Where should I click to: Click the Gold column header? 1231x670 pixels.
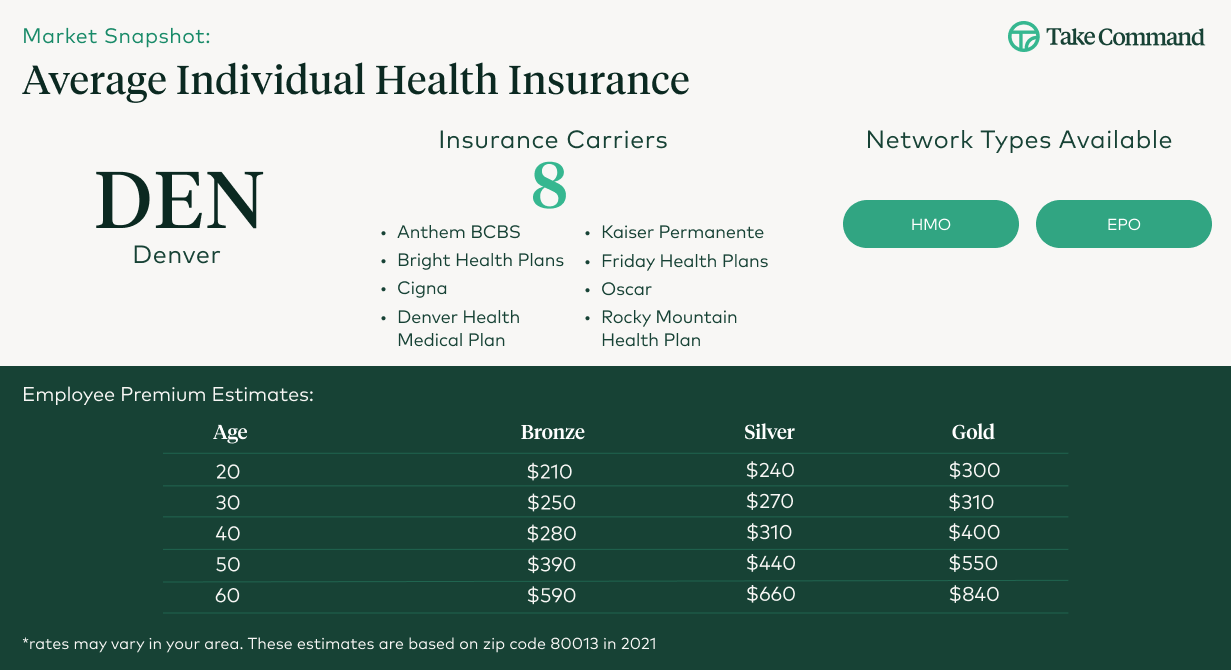pyautogui.click(x=973, y=433)
